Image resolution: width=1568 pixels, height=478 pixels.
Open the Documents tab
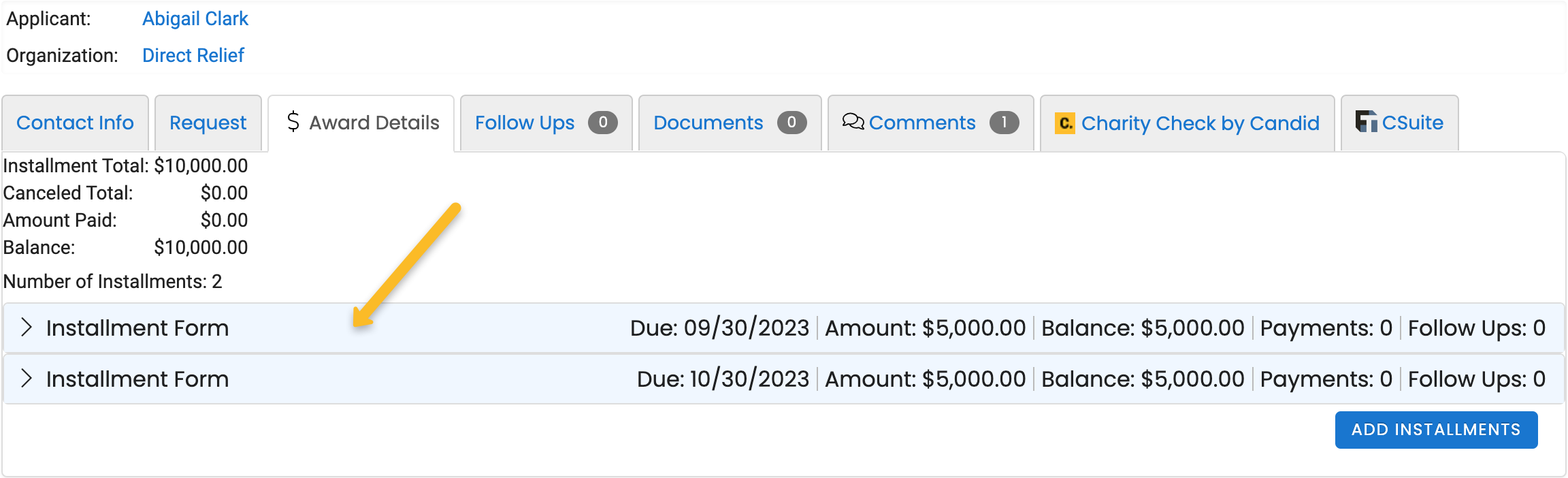pos(730,123)
